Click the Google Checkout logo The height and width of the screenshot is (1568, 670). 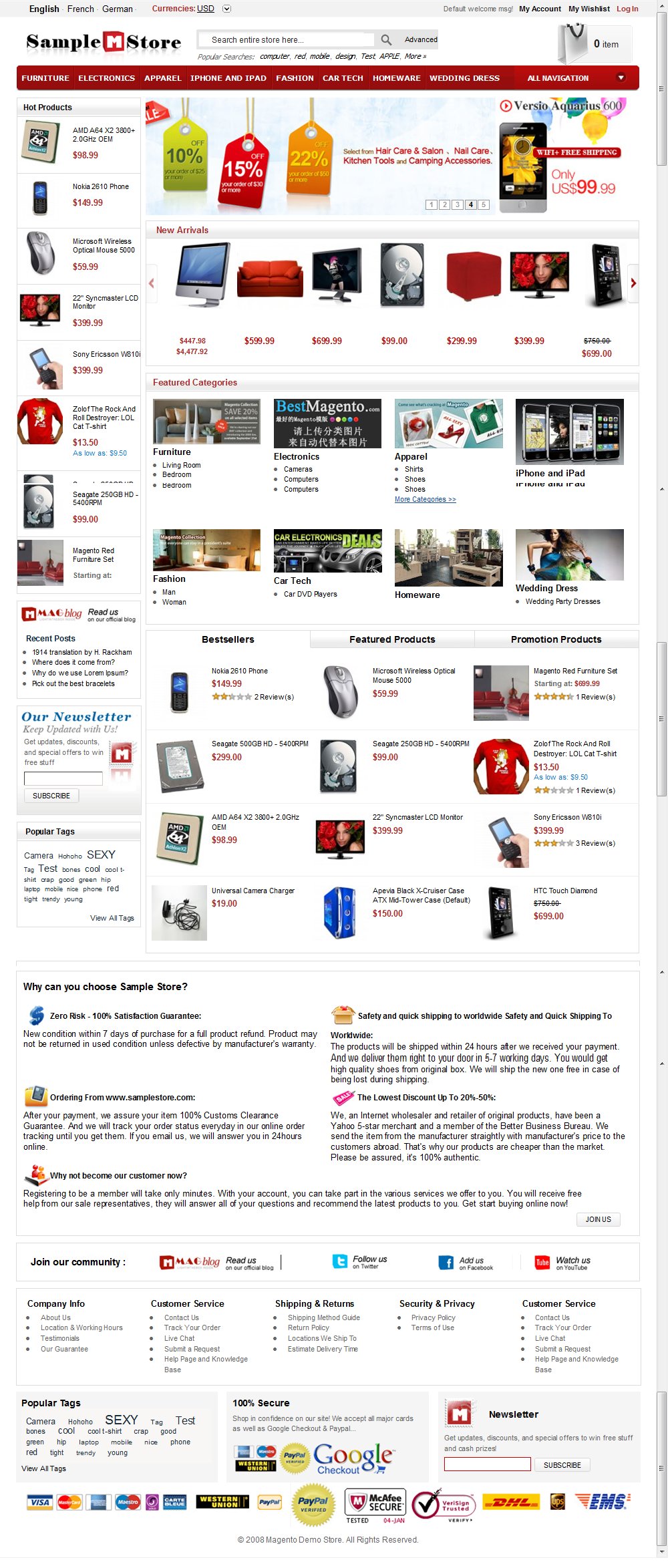point(353,1458)
